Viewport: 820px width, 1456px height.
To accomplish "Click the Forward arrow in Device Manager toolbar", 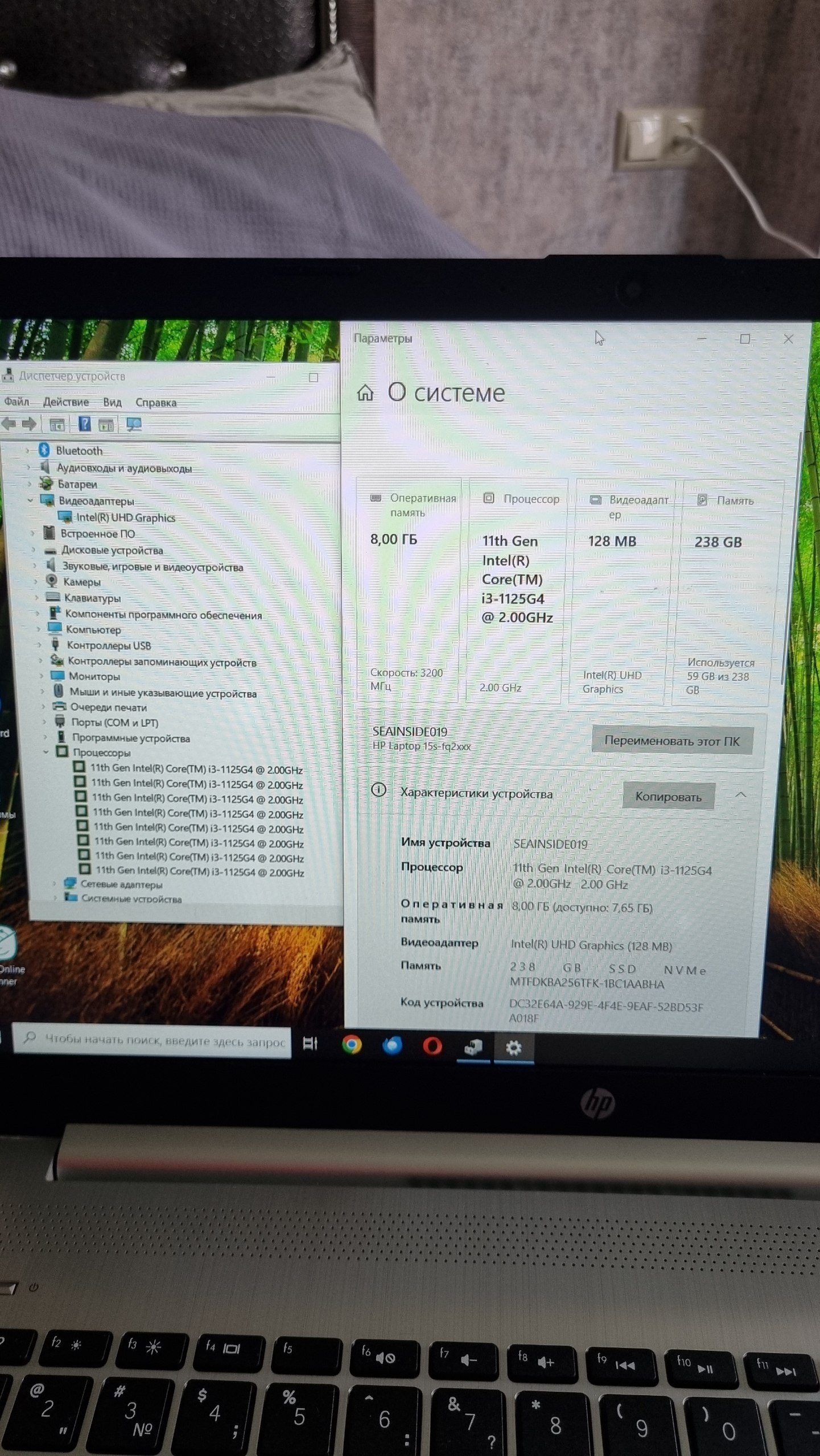I will (29, 424).
